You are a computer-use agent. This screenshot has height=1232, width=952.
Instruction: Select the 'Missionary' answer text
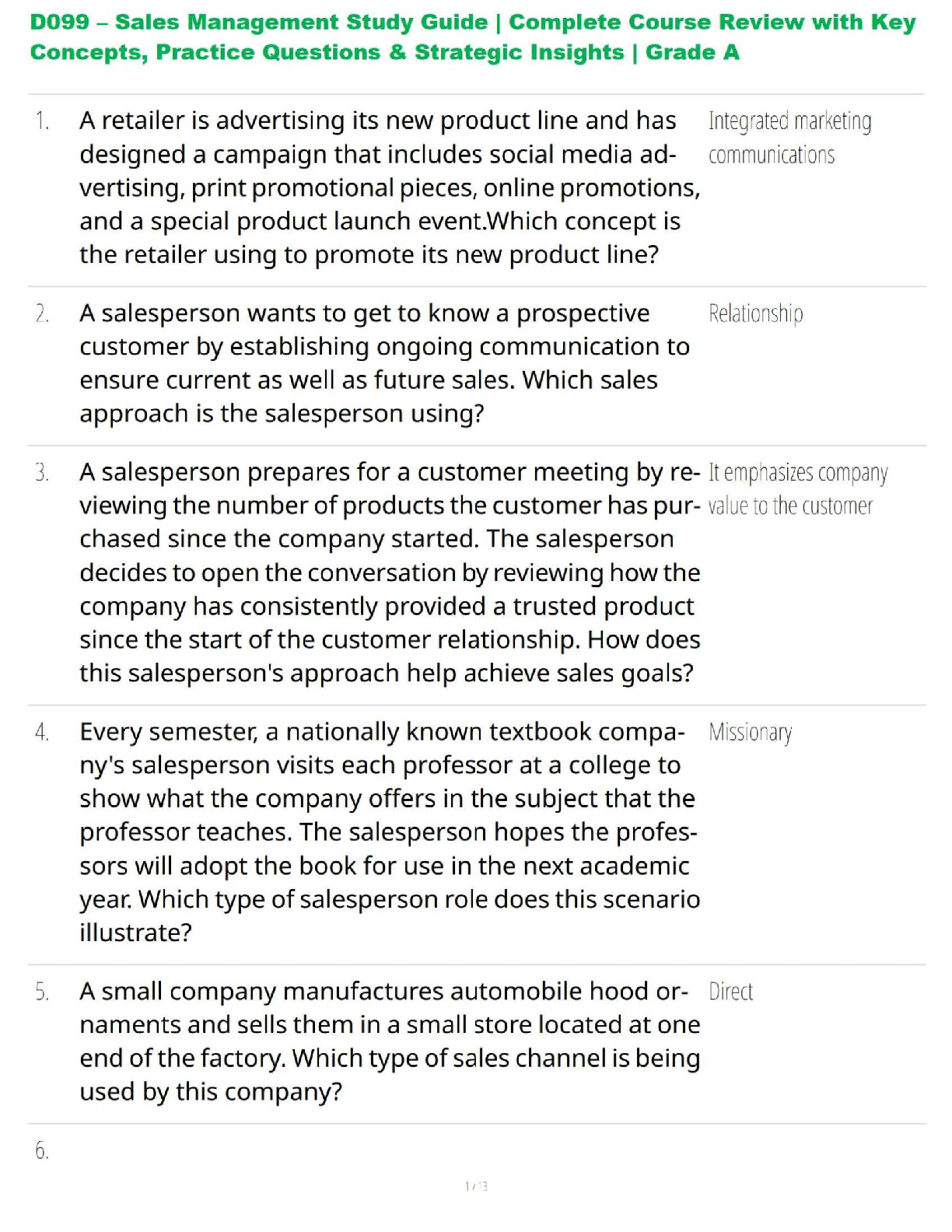pos(750,732)
